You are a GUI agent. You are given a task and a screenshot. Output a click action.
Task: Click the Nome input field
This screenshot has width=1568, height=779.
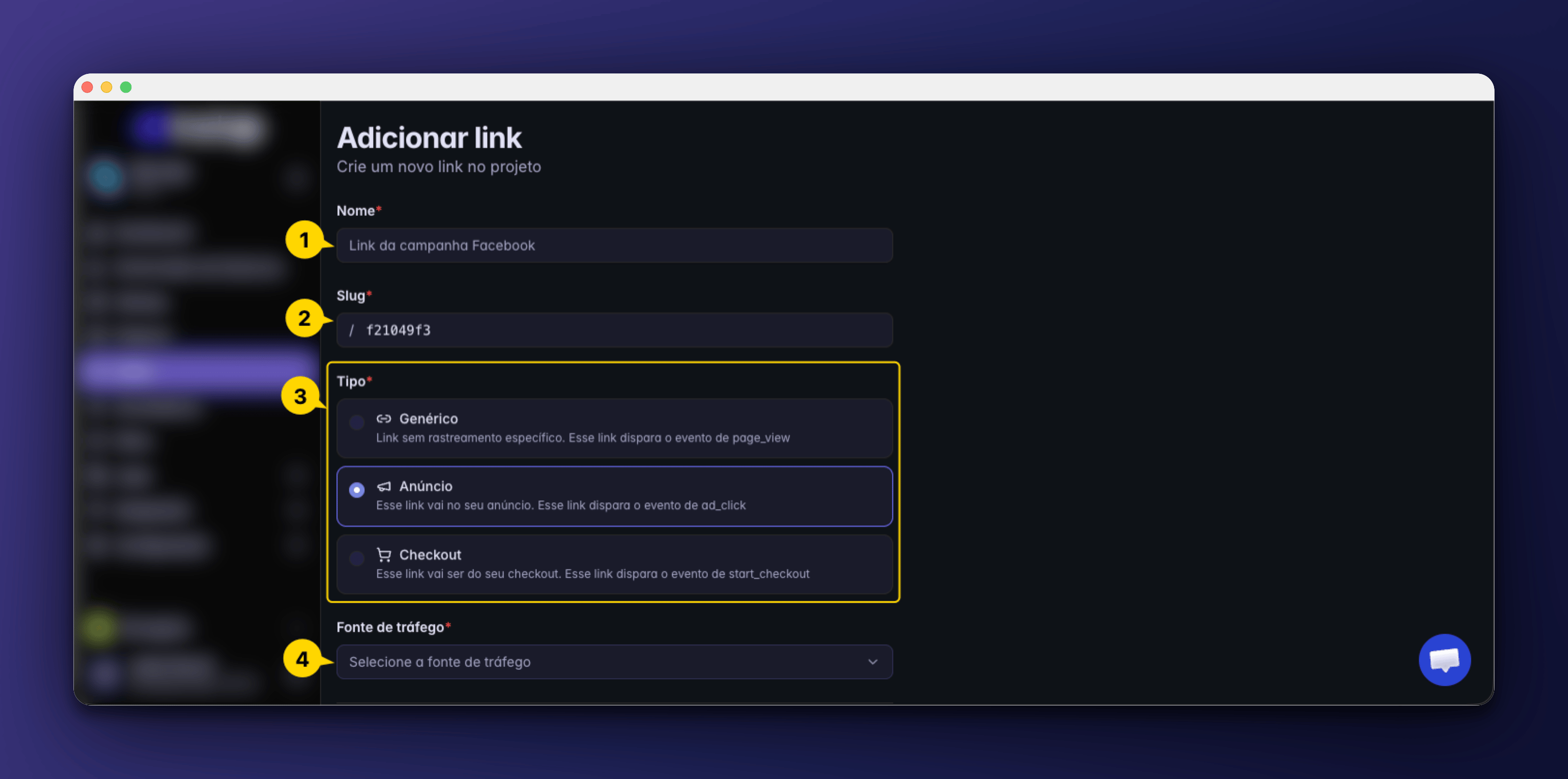tap(614, 245)
